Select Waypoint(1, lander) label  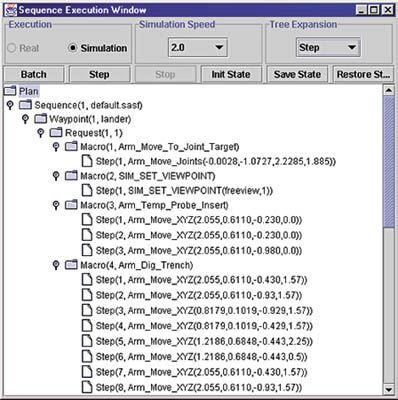90,119
